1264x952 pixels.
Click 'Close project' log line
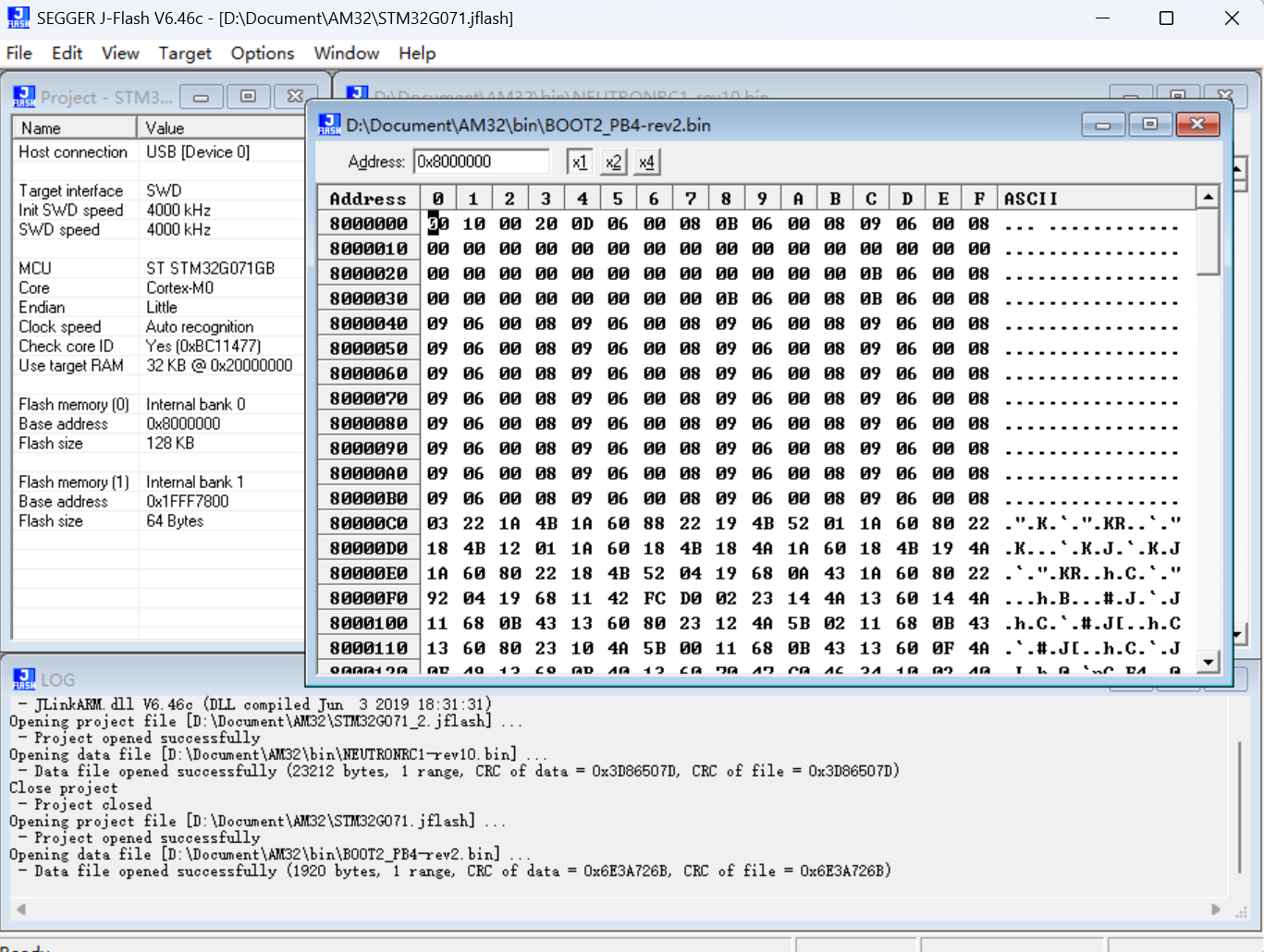point(63,787)
